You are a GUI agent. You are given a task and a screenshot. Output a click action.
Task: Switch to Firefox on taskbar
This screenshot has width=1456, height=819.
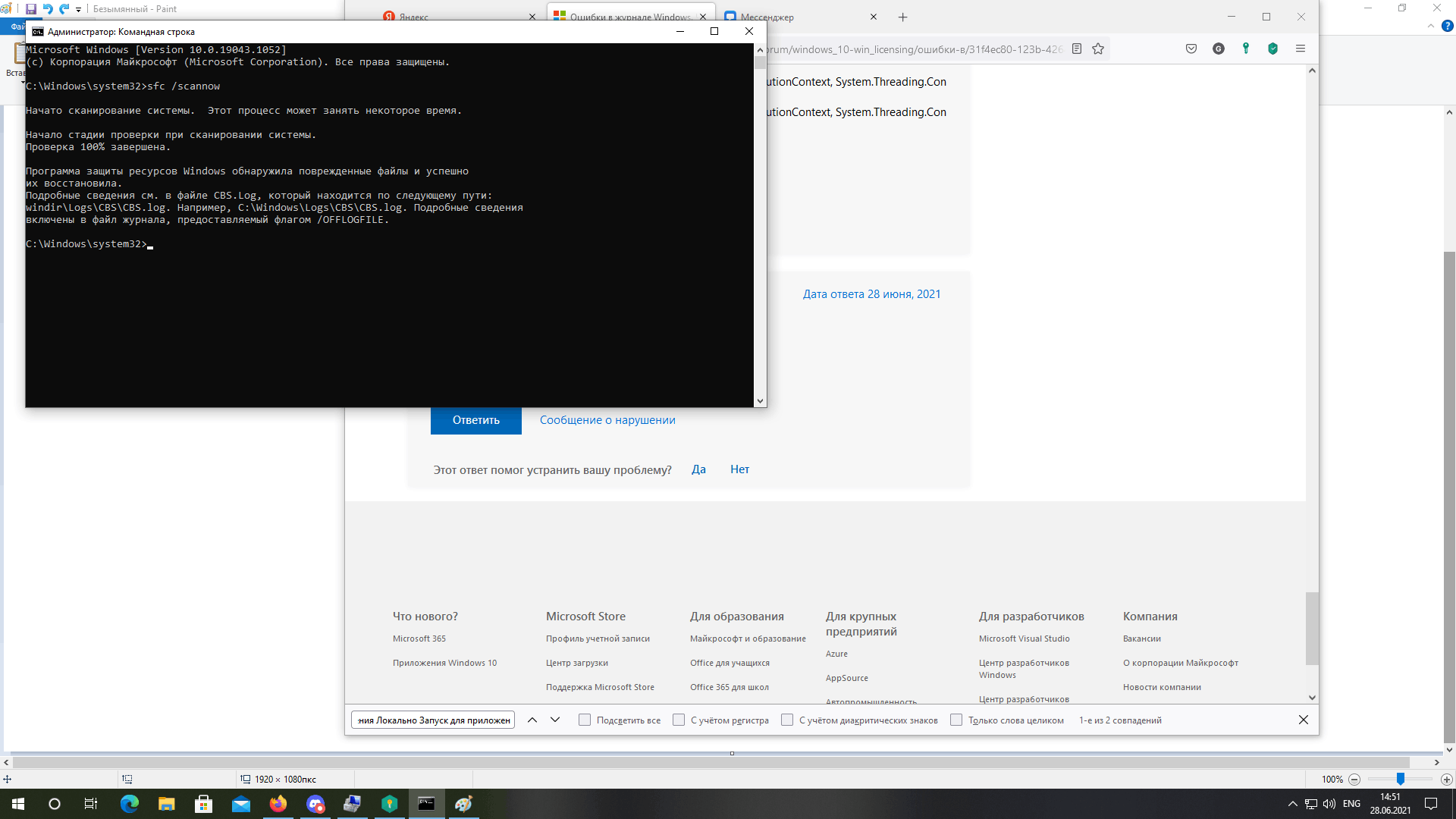click(278, 804)
